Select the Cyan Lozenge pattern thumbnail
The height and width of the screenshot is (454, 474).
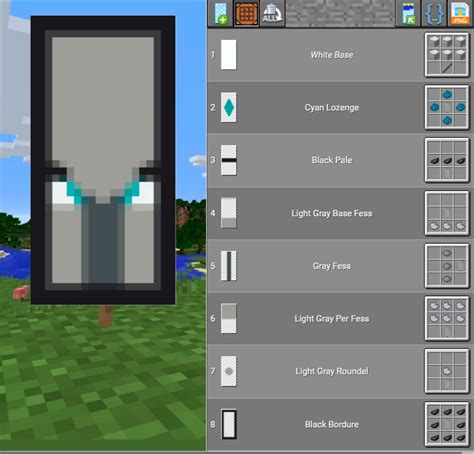click(229, 107)
